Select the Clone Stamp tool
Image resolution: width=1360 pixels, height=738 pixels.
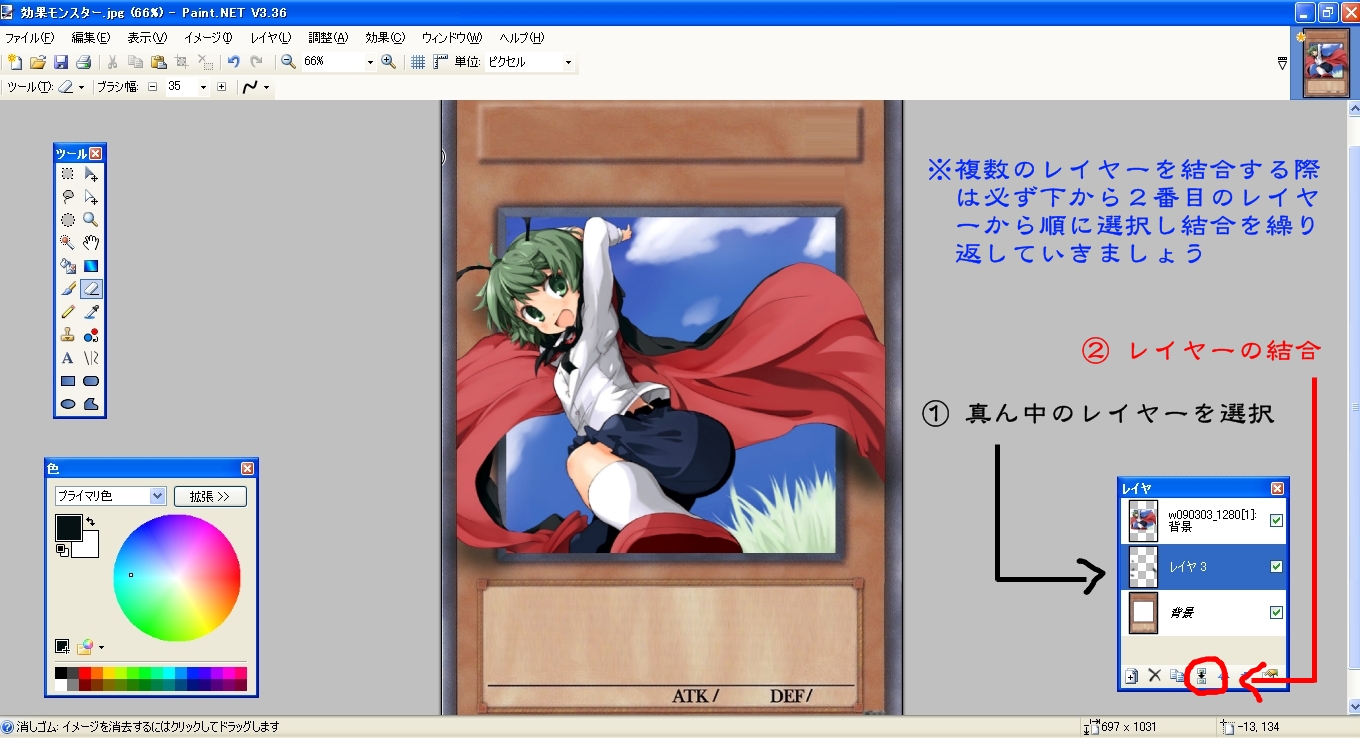click(68, 335)
